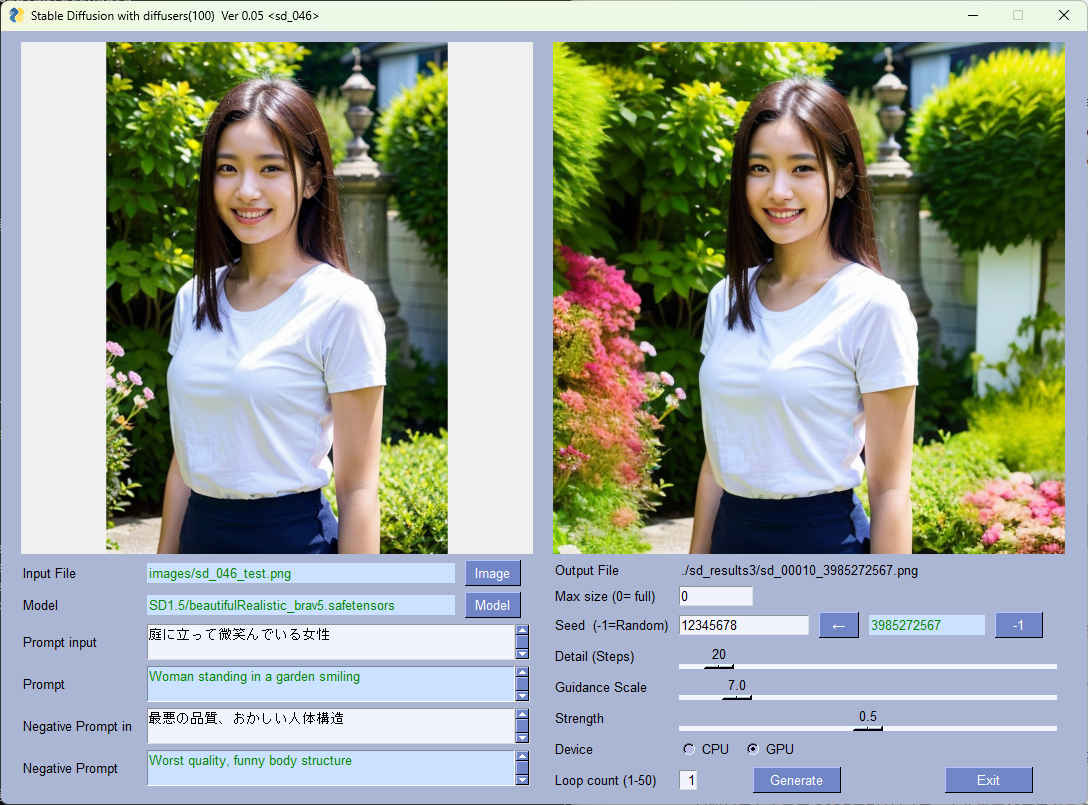Select the GPU device radio button

point(753,749)
